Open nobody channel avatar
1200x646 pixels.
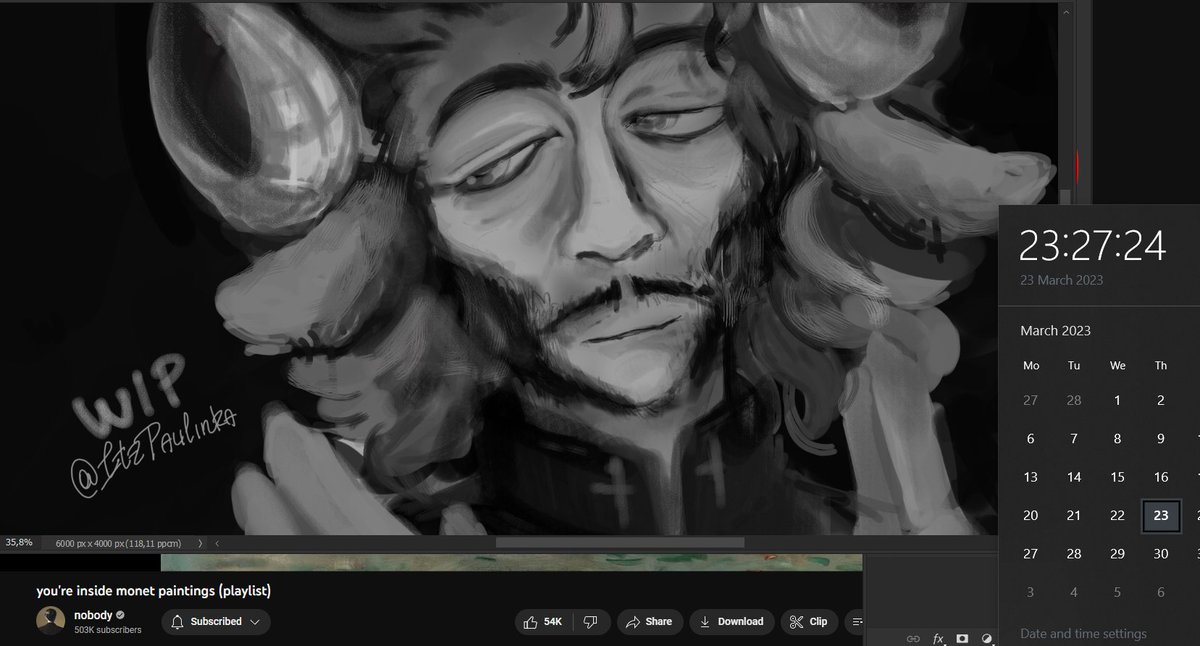(51, 621)
